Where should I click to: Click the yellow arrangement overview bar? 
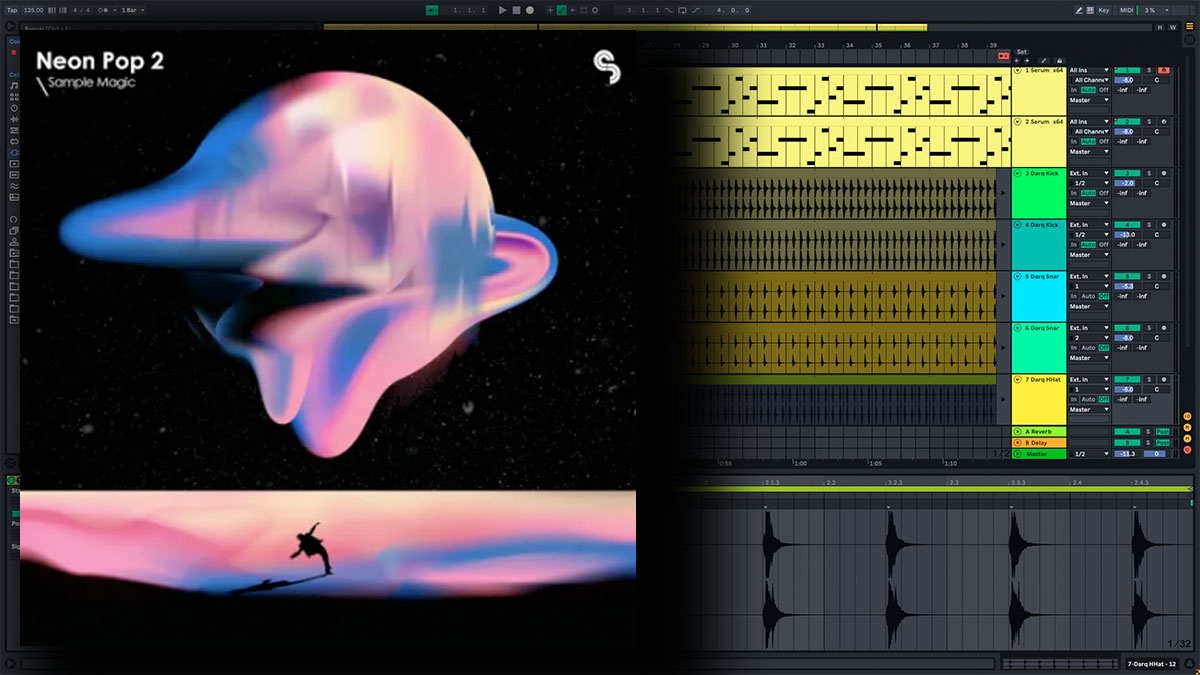626,27
